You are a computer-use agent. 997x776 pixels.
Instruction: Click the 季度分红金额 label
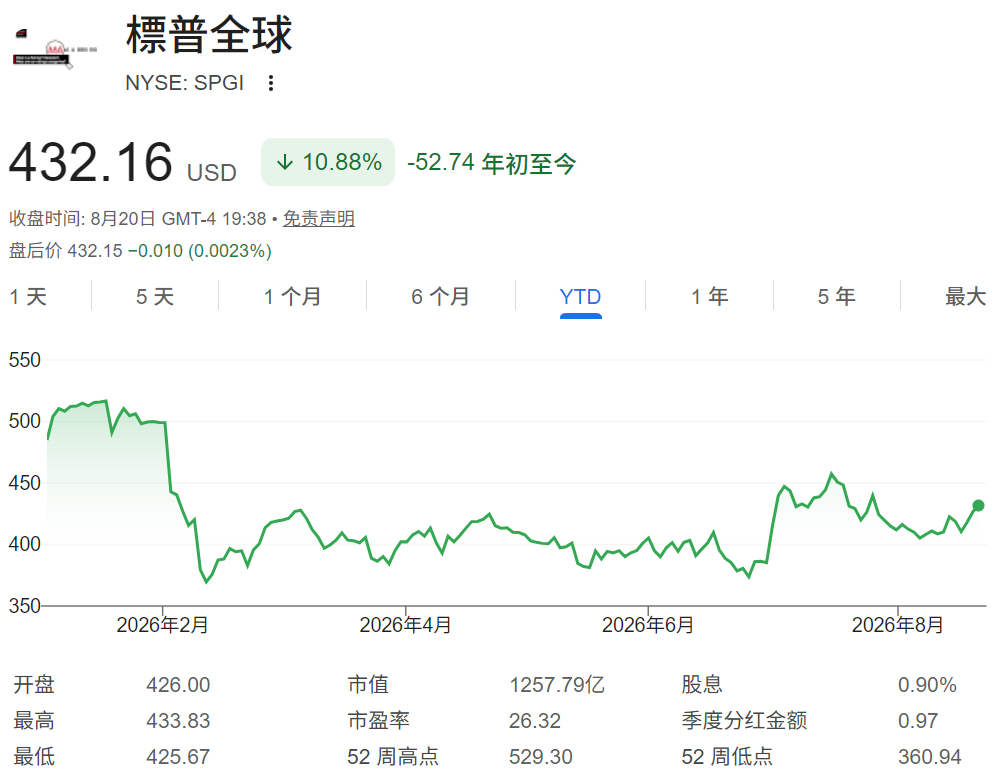pyautogui.click(x=744, y=721)
